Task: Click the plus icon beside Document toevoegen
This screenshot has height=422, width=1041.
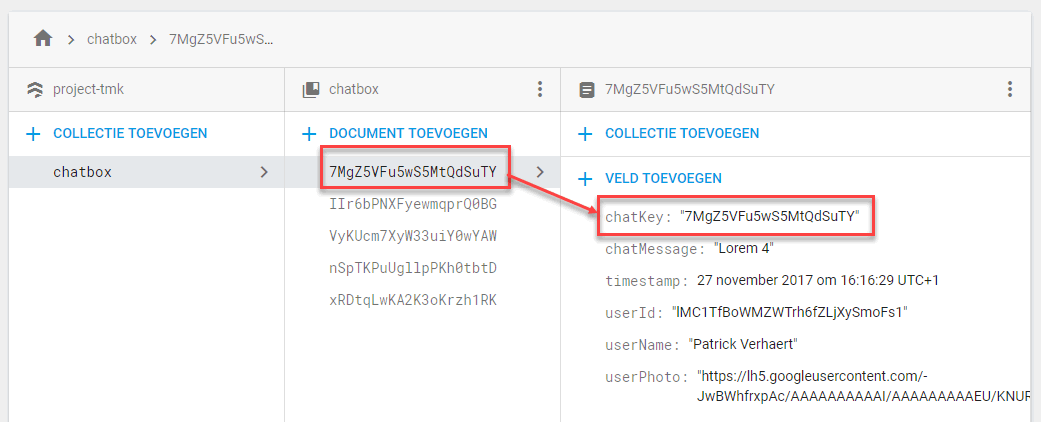Action: coord(309,133)
